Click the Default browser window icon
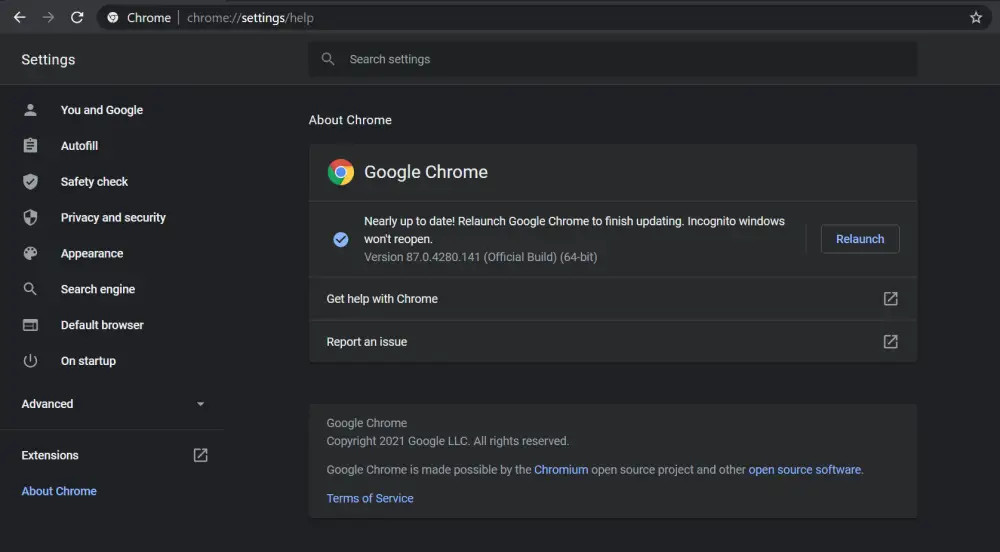 click(30, 325)
